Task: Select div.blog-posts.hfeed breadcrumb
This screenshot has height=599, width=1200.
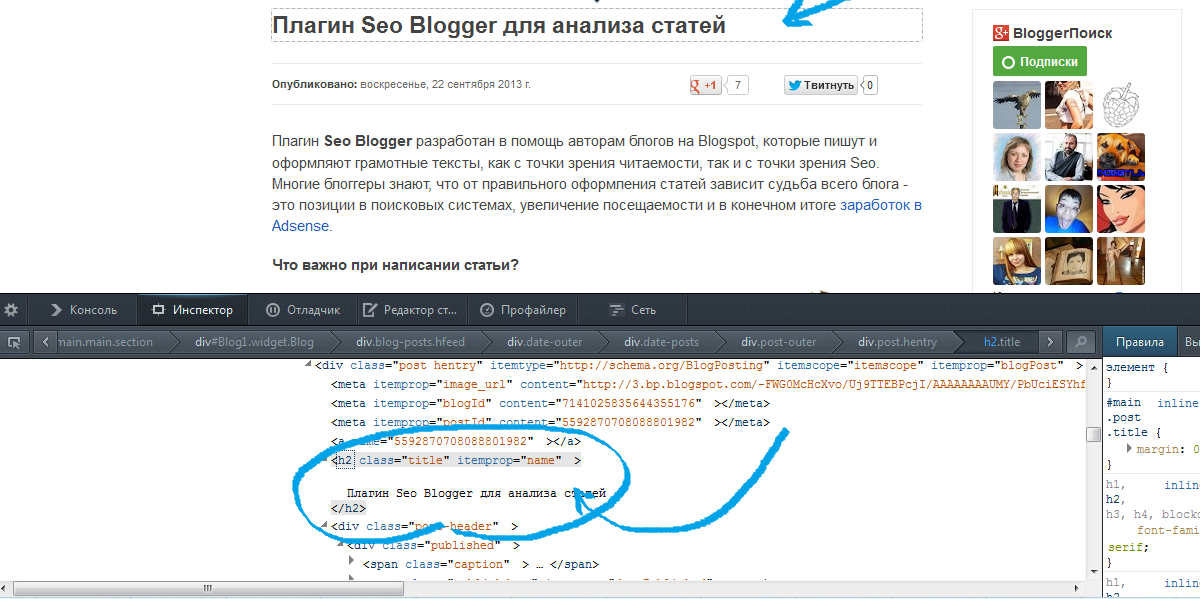Action: pos(411,342)
